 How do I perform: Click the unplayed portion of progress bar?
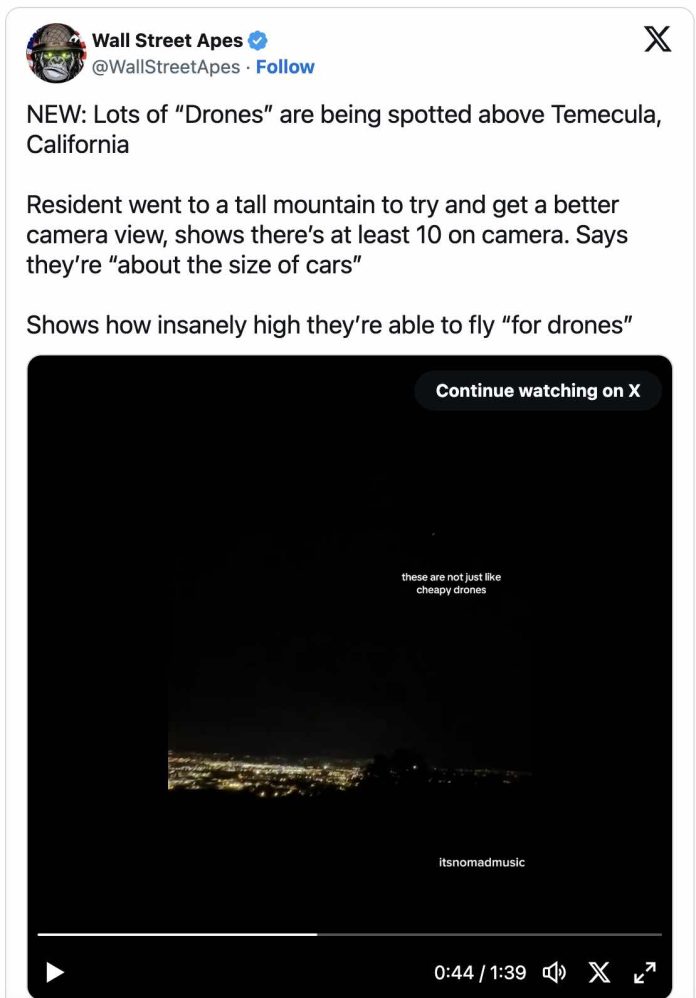tap(490, 934)
